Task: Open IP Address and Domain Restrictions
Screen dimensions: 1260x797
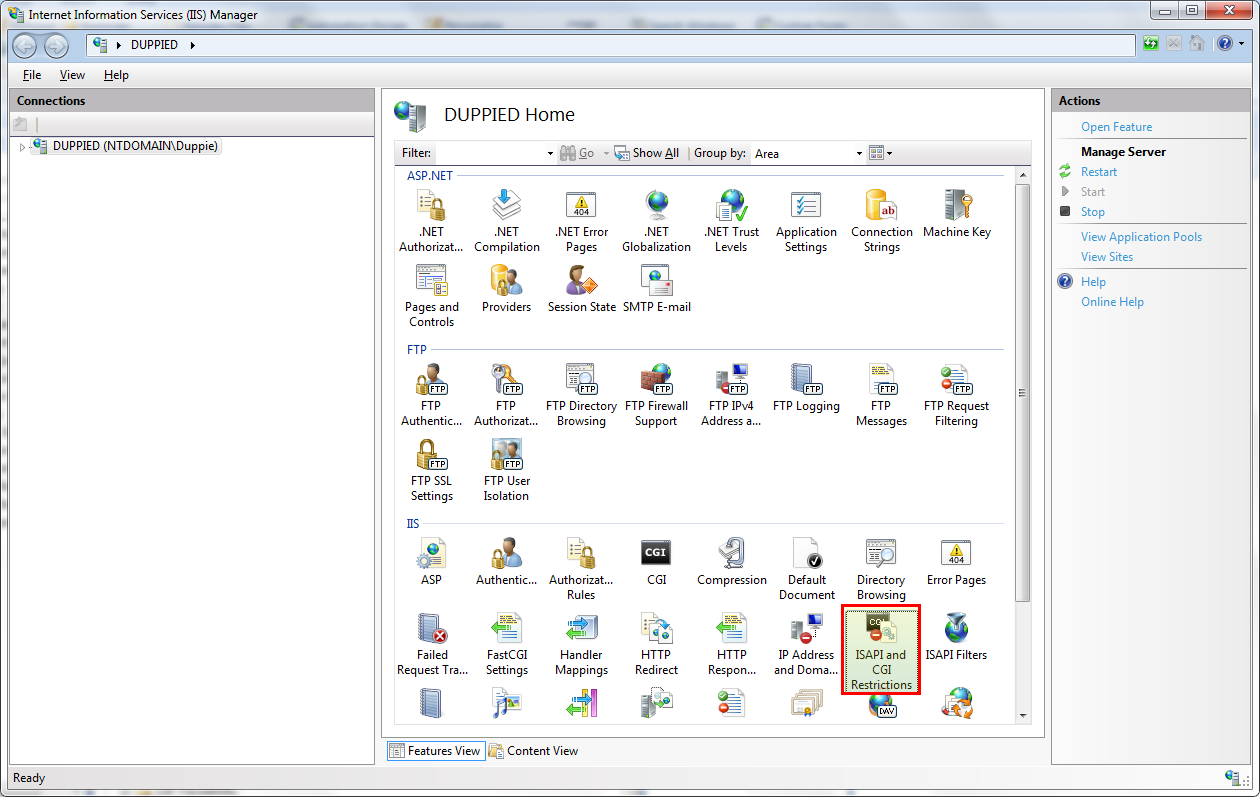Action: click(x=806, y=645)
